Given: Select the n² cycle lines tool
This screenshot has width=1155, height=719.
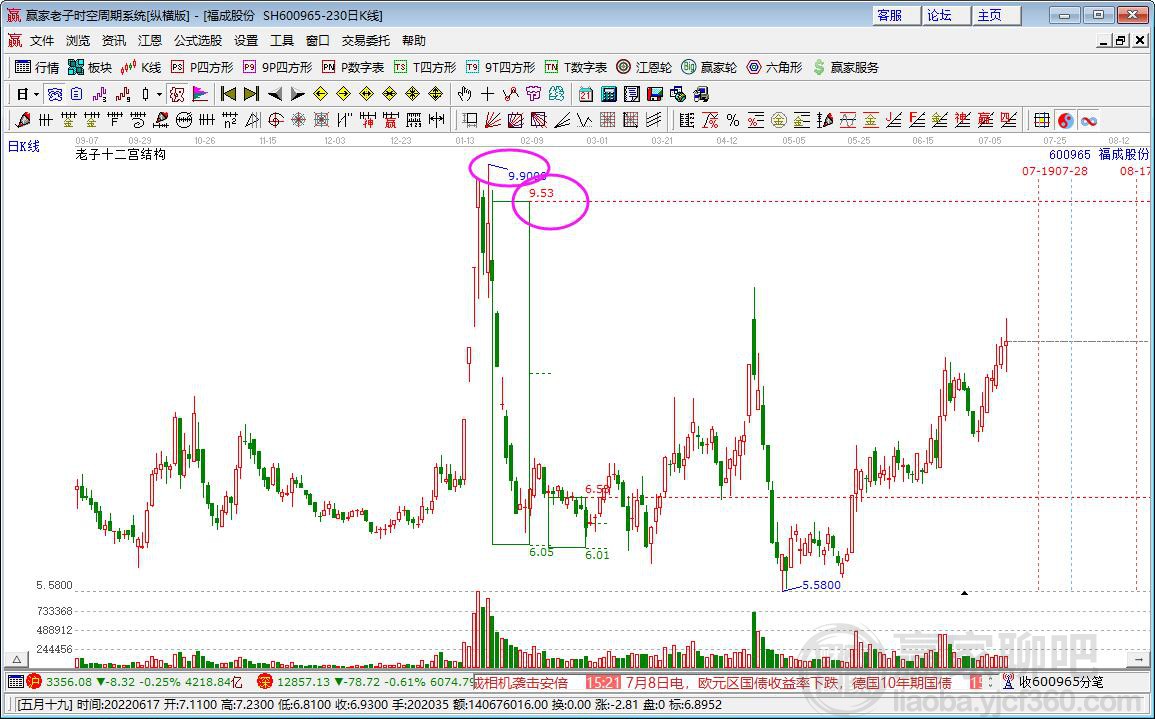Looking at the screenshot, I should [x=230, y=119].
